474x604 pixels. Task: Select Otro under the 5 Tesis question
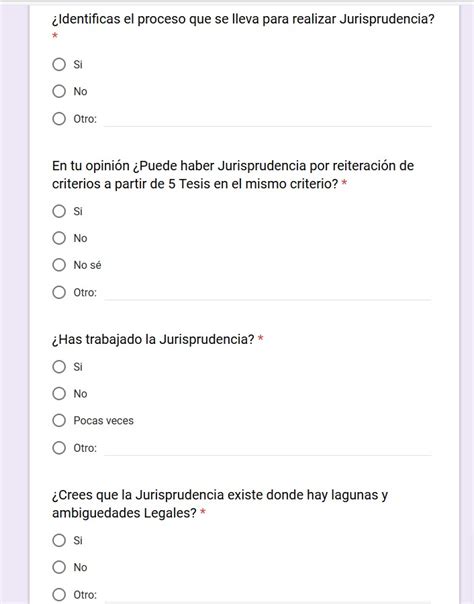point(59,292)
